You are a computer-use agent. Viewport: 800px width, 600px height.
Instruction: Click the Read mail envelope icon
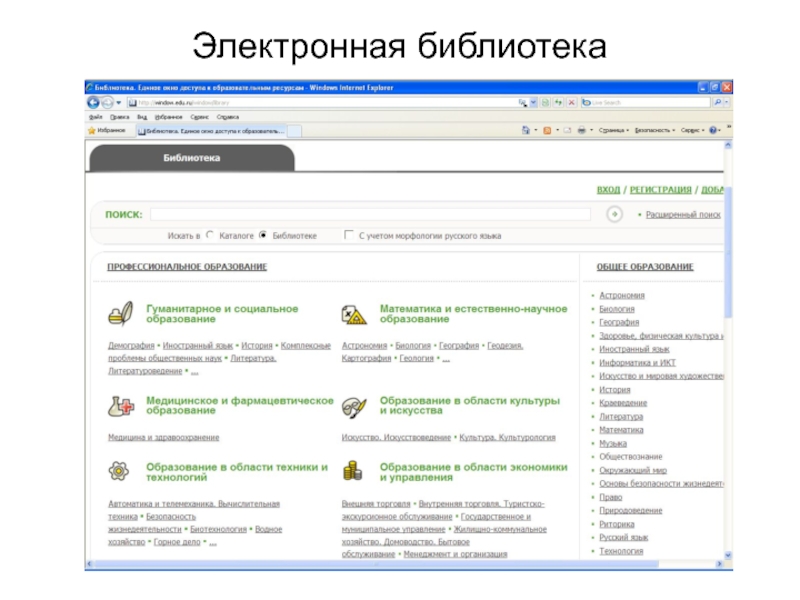click(567, 131)
